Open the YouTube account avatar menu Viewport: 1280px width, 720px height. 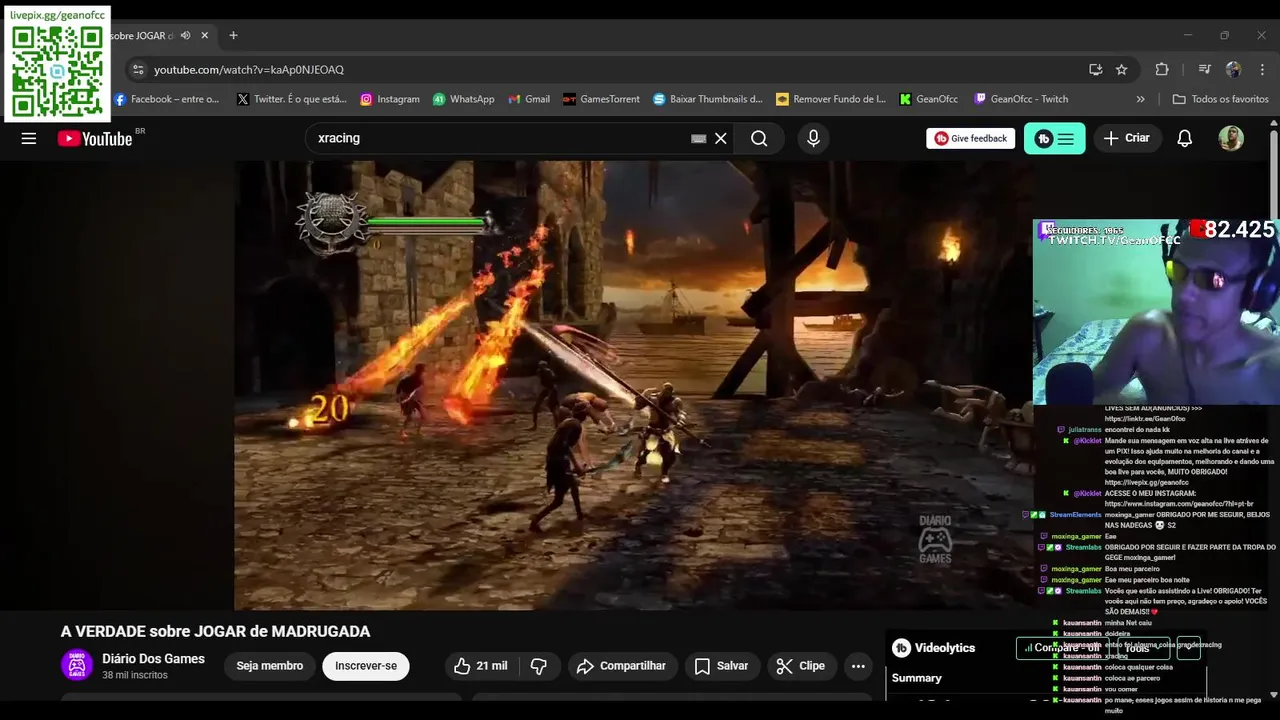click(1231, 138)
